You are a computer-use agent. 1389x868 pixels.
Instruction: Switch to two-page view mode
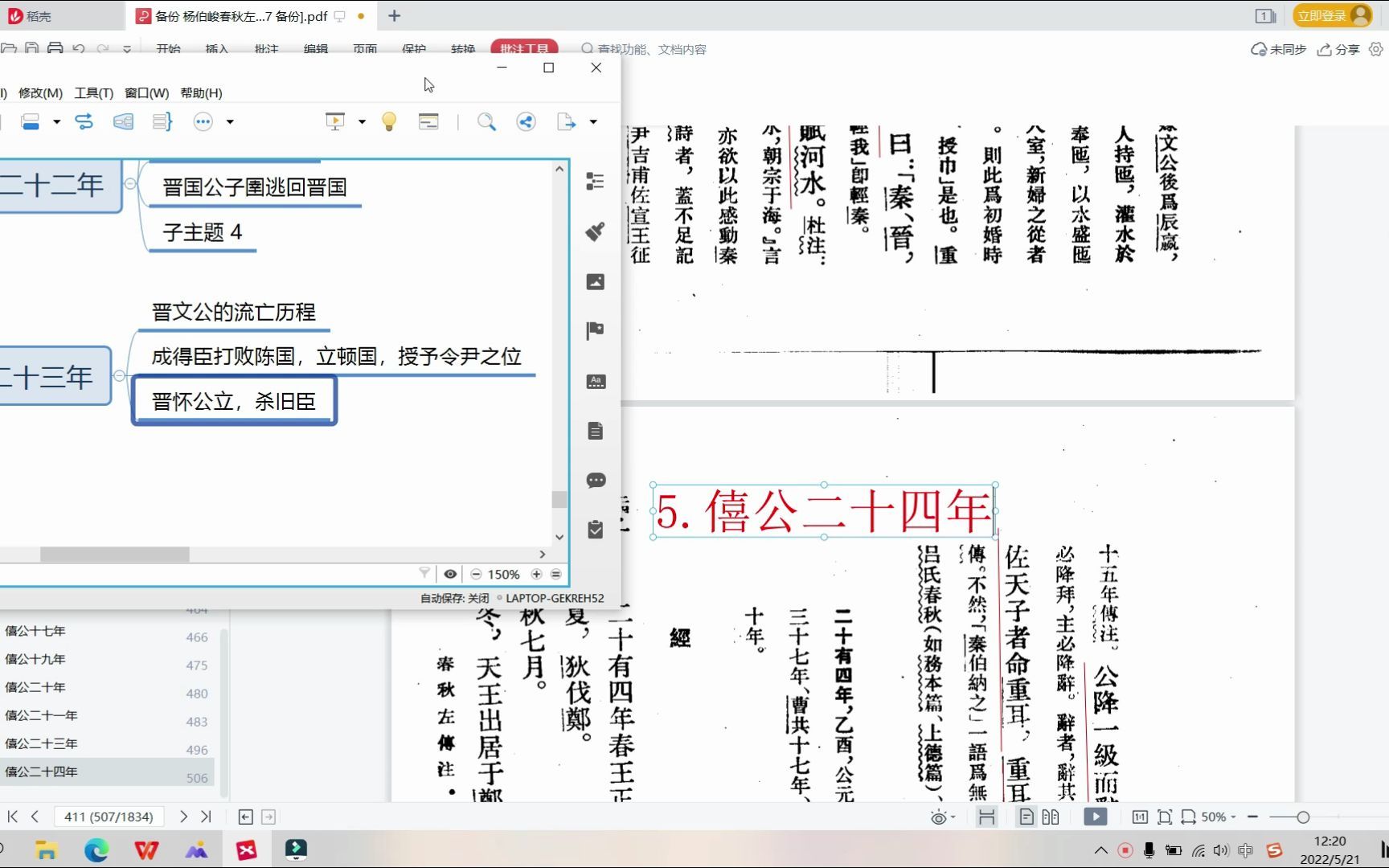coord(1051,817)
